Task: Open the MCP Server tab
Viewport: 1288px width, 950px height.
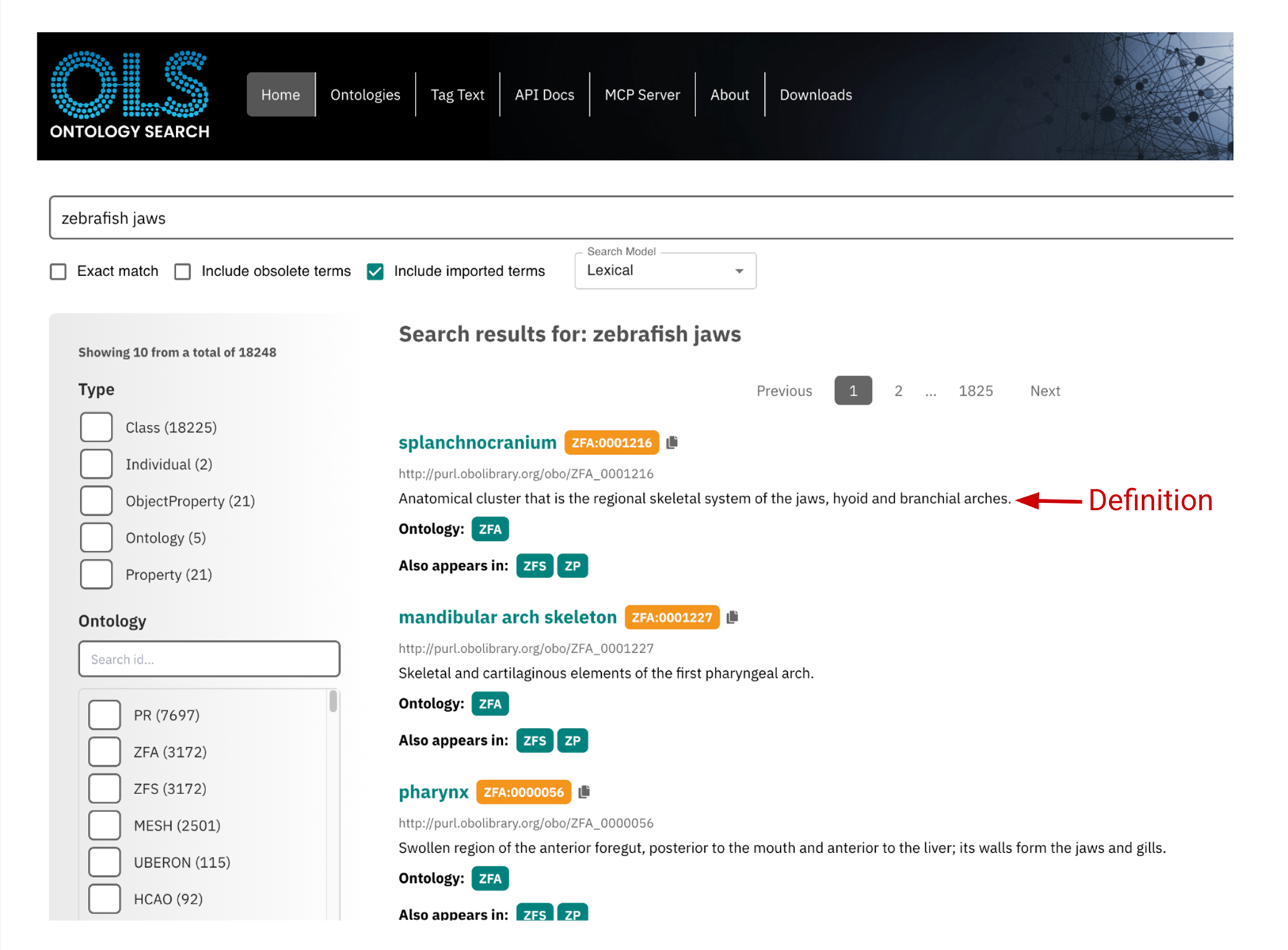Action: coord(643,94)
